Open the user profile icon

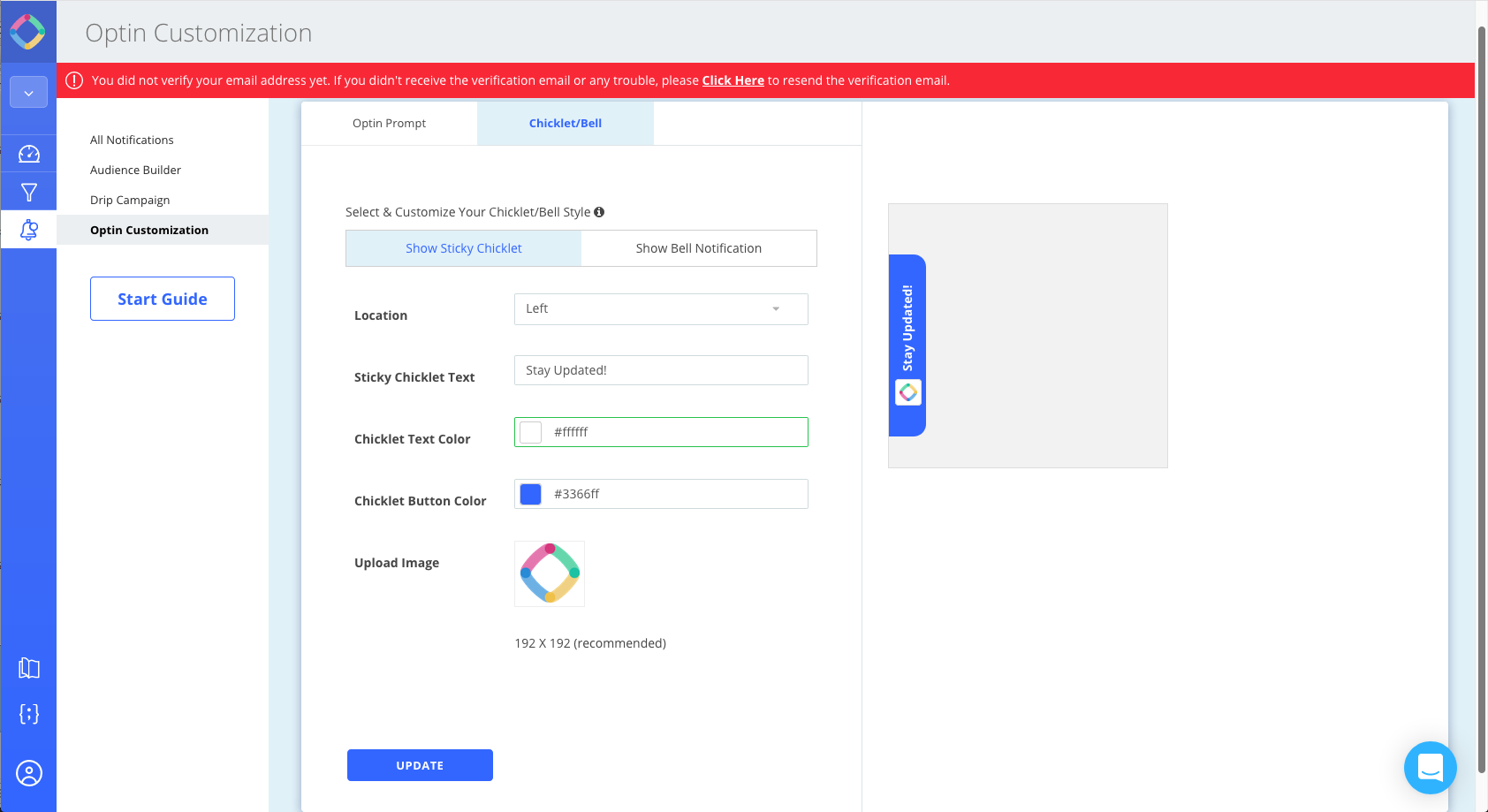click(29, 773)
